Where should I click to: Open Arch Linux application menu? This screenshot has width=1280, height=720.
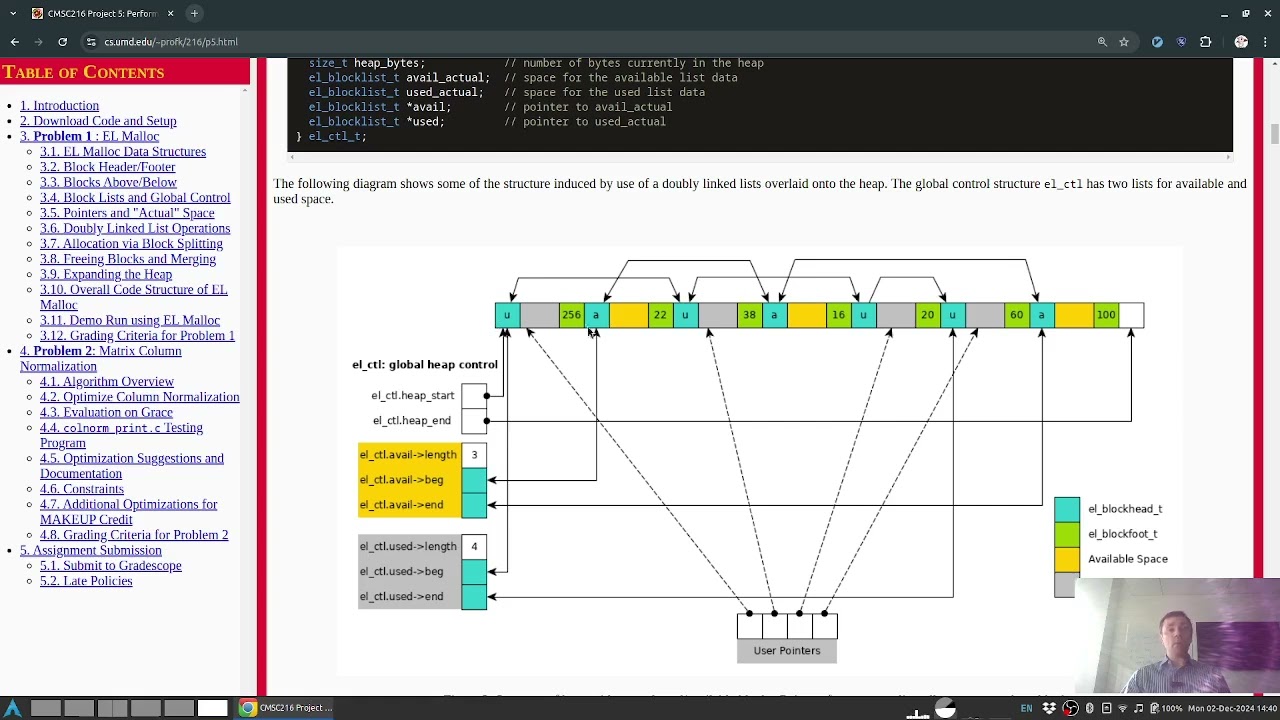point(12,708)
